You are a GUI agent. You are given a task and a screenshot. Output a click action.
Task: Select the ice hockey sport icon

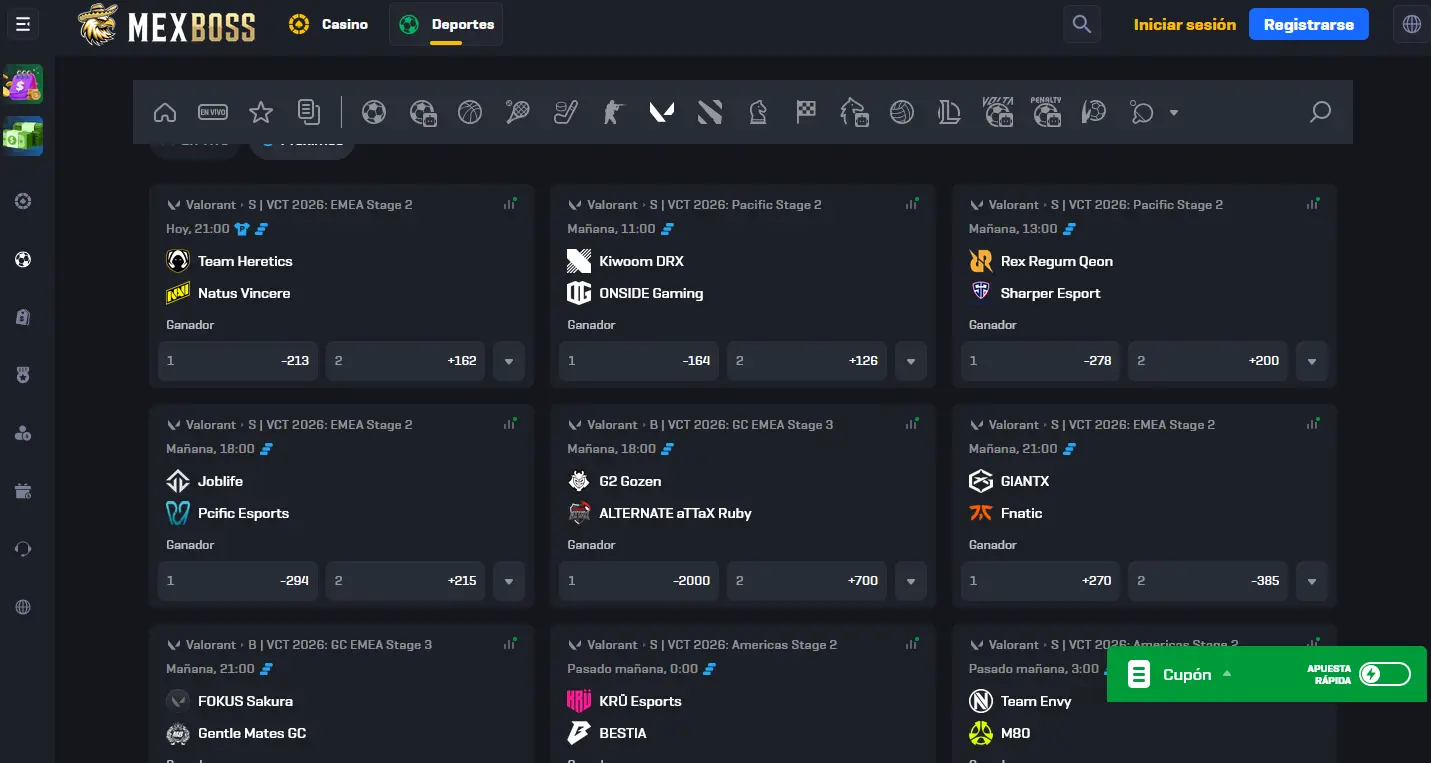[x=566, y=112]
